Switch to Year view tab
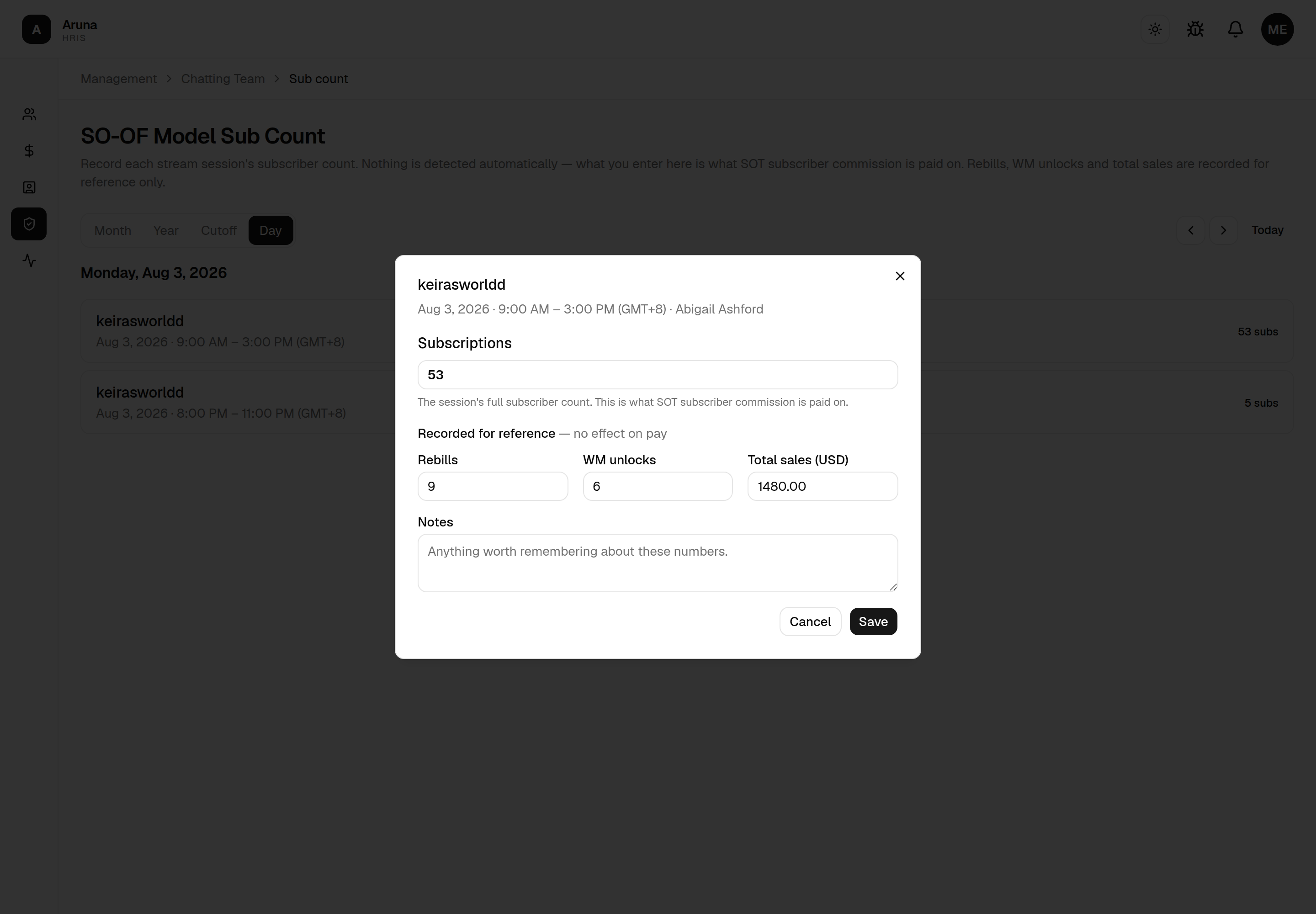Viewport: 1316px width, 914px height. (x=166, y=230)
